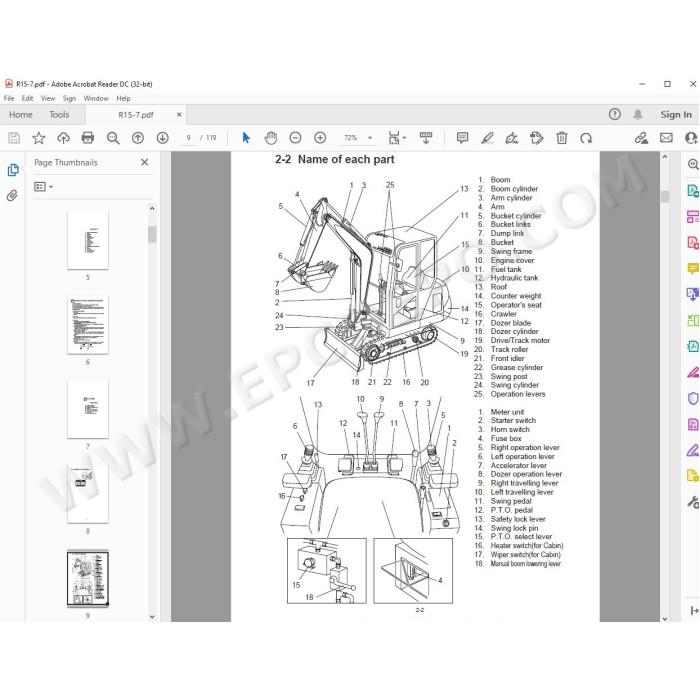This screenshot has height=700, width=700.
Task: Send file by email envelope icon
Action: coord(666,138)
